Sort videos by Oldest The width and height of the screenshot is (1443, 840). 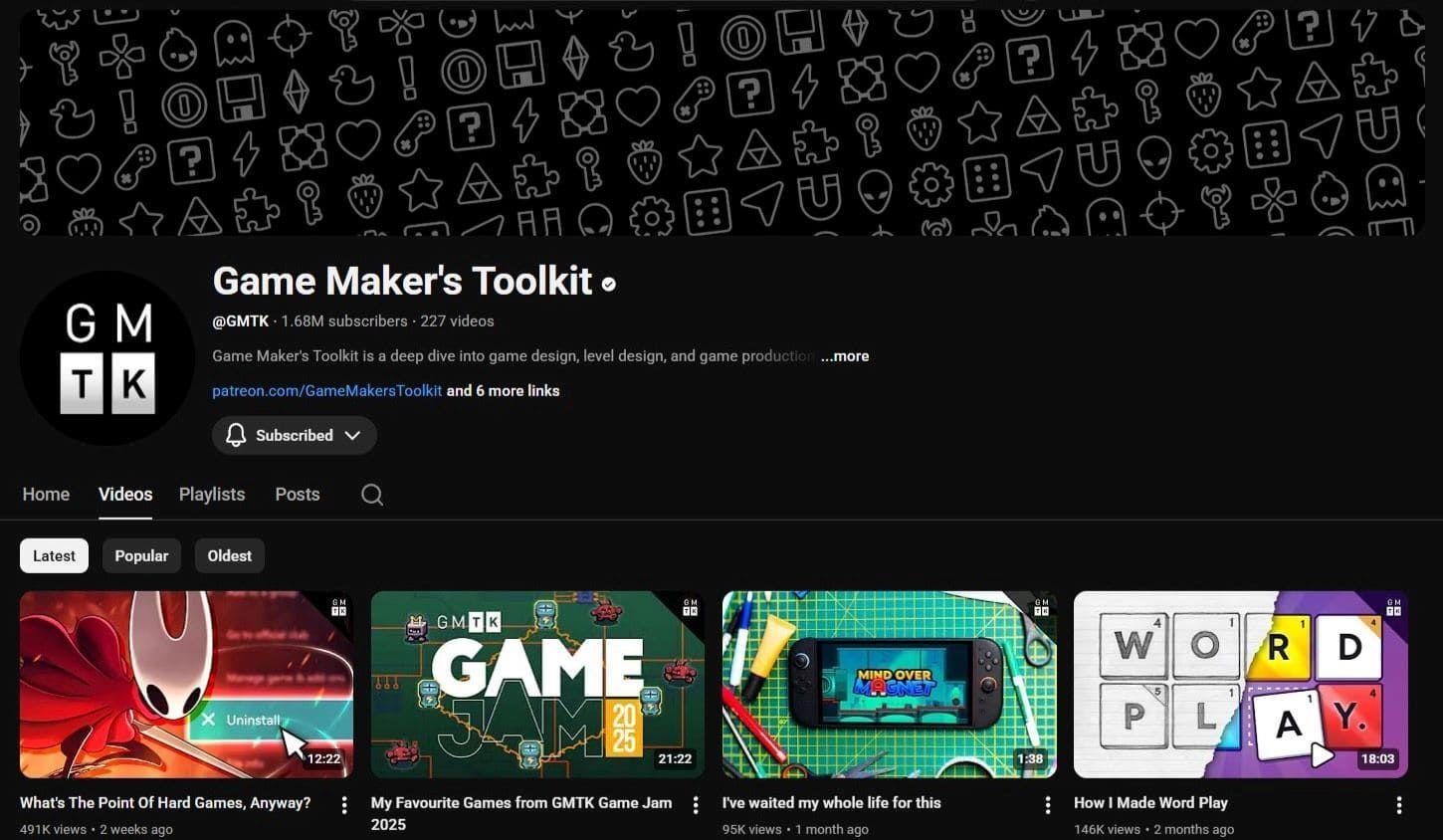[229, 555]
